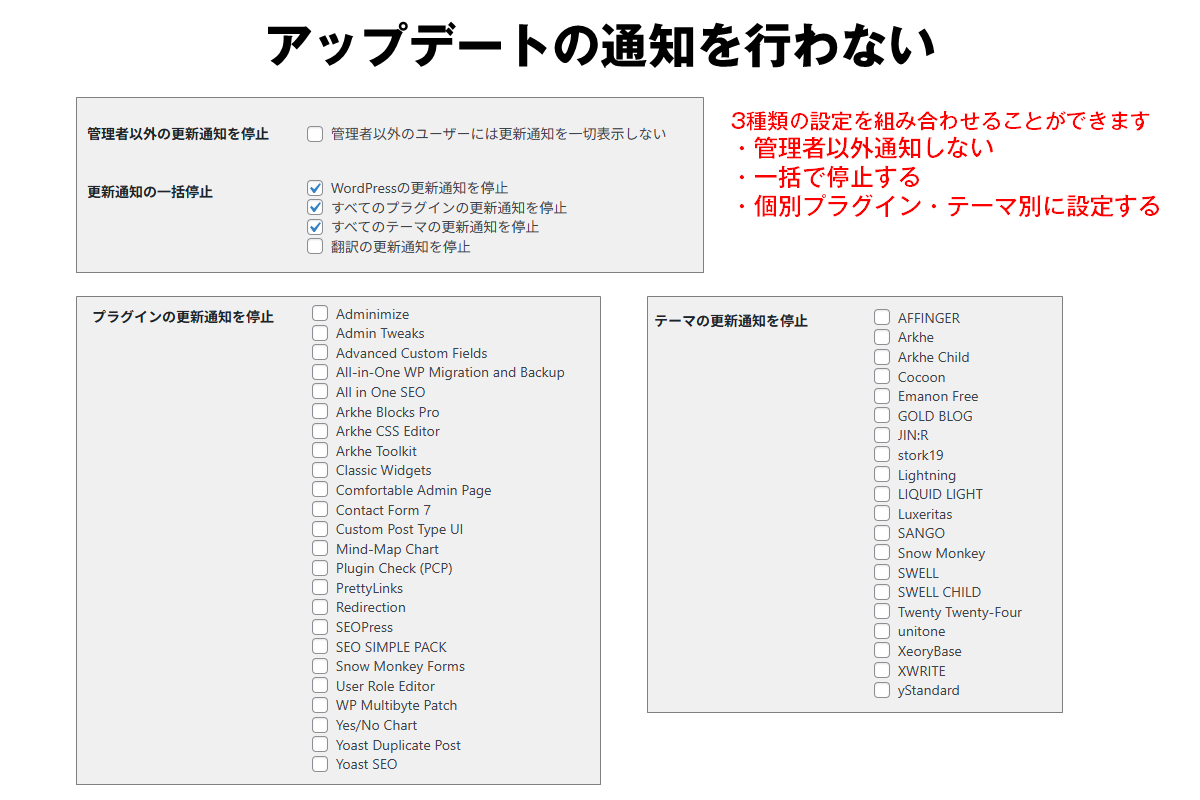Check the Classic Widgets box
Viewport: 1200px width, 800px height.
(x=320, y=470)
